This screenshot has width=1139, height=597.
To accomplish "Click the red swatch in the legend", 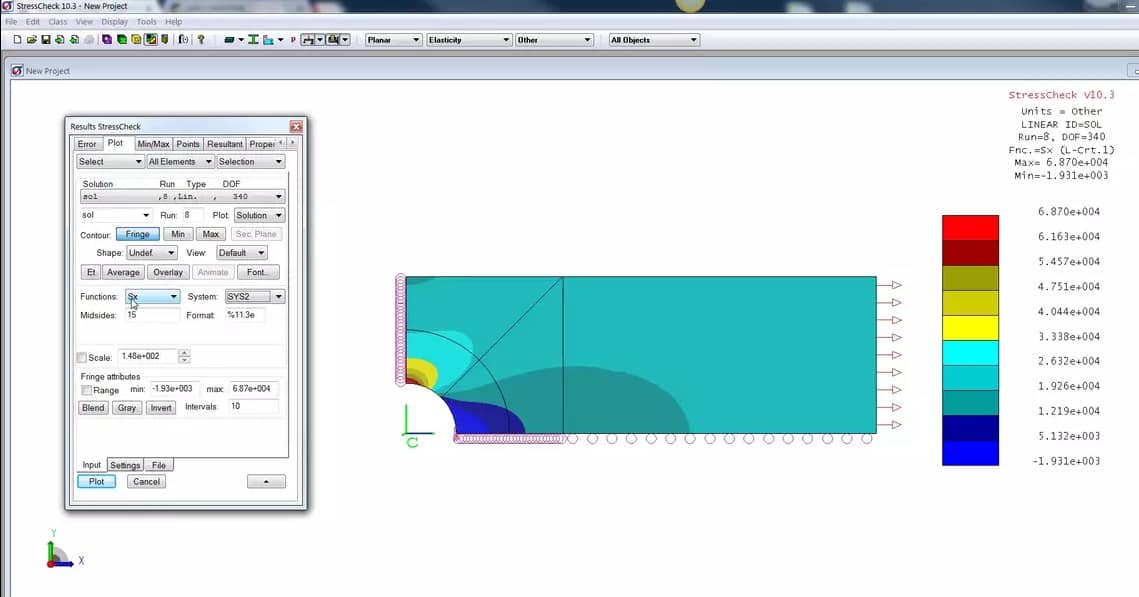I will click(x=970, y=227).
